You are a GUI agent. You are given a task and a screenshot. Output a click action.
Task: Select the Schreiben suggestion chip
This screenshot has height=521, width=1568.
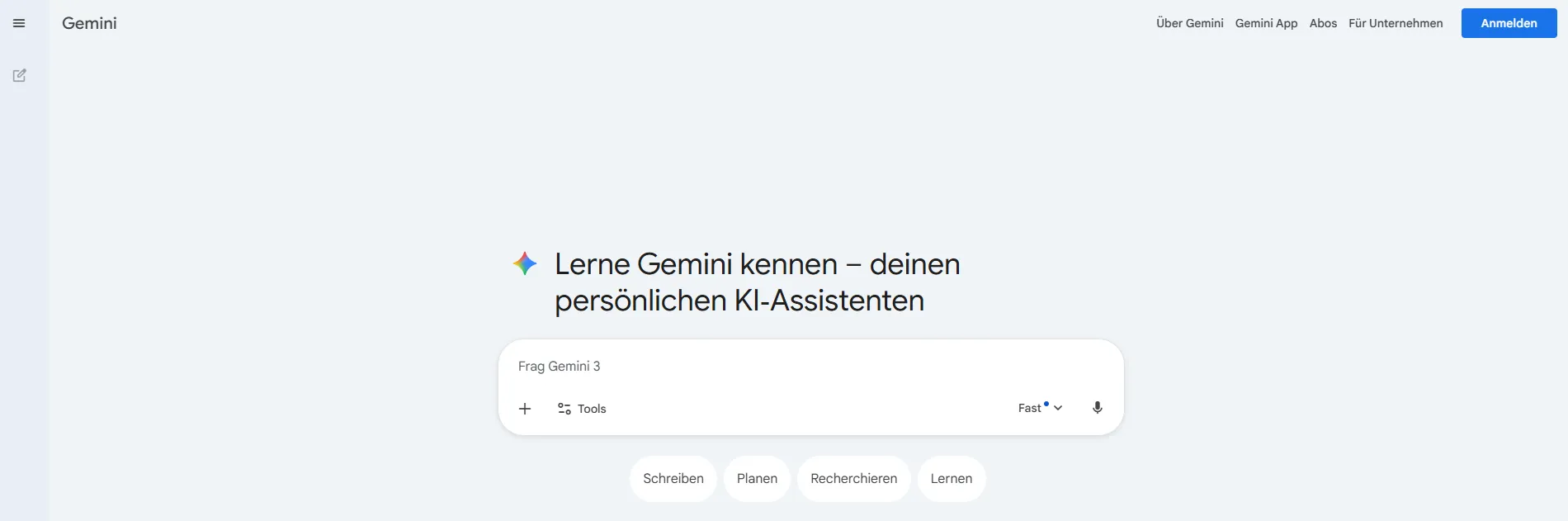(673, 478)
